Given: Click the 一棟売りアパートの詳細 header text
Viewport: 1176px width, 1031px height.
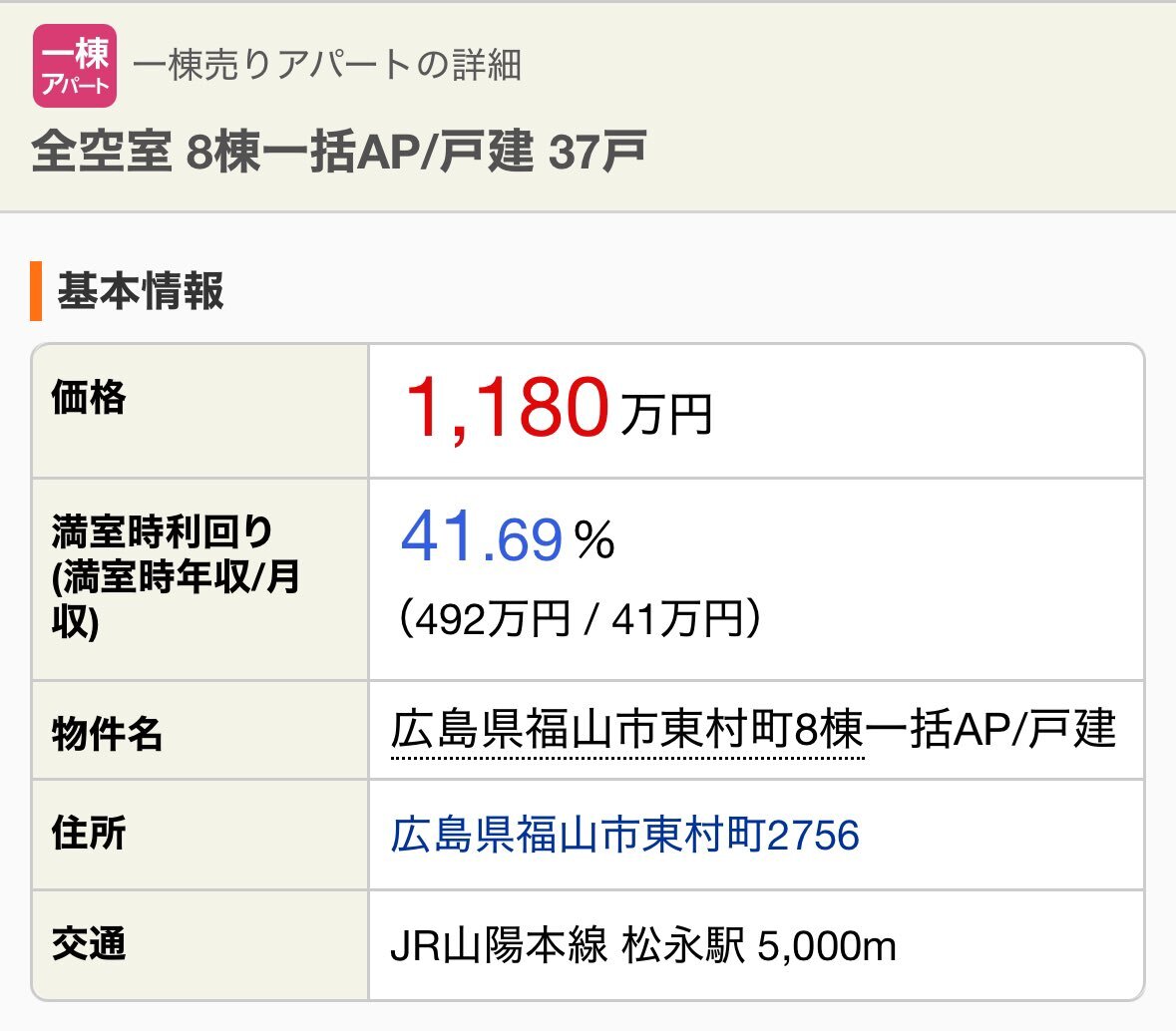Looking at the screenshot, I should tap(327, 65).
